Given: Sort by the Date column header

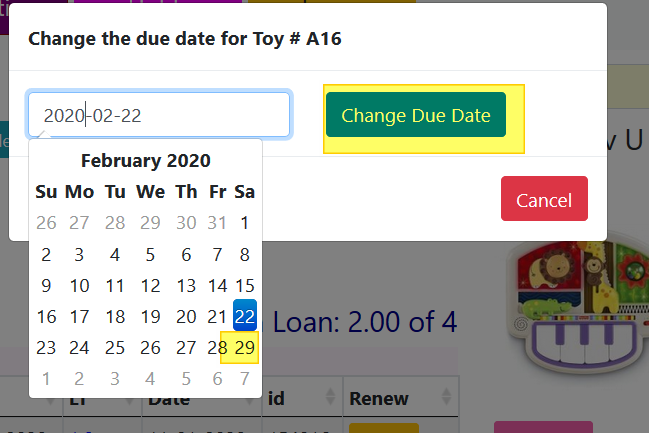Looking at the screenshot, I should [189, 399].
